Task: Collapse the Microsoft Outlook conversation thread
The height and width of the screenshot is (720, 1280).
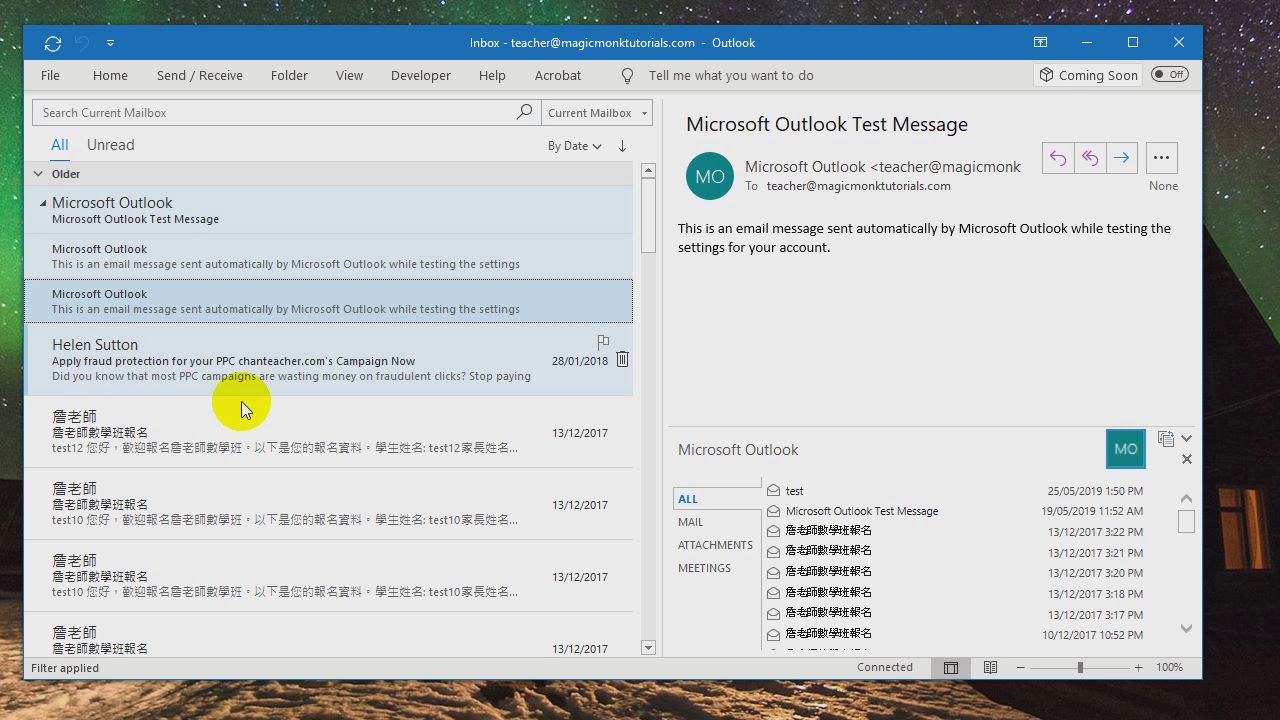Action: (x=43, y=203)
